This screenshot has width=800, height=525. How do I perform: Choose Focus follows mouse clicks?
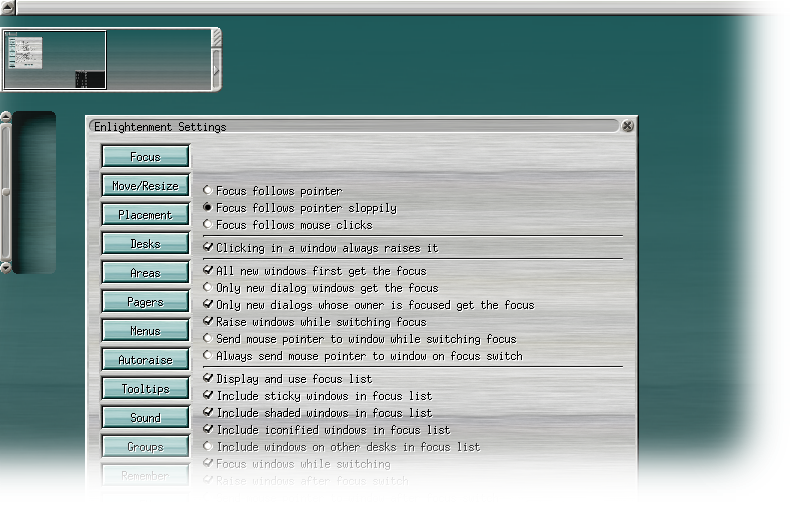(x=288, y=225)
